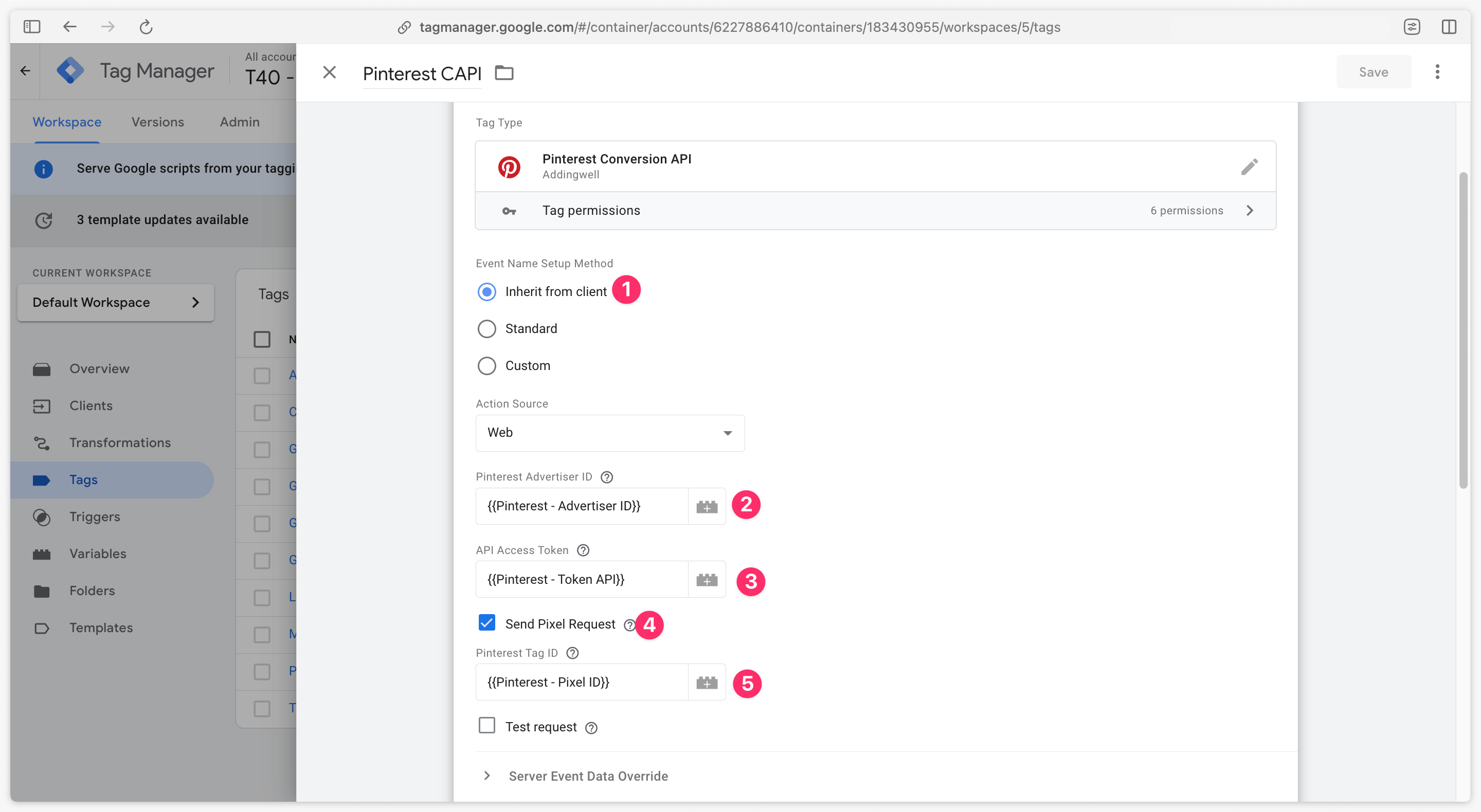Image resolution: width=1481 pixels, height=812 pixels.
Task: Uncheck Send Pixel Request checkbox
Action: [x=486, y=623]
